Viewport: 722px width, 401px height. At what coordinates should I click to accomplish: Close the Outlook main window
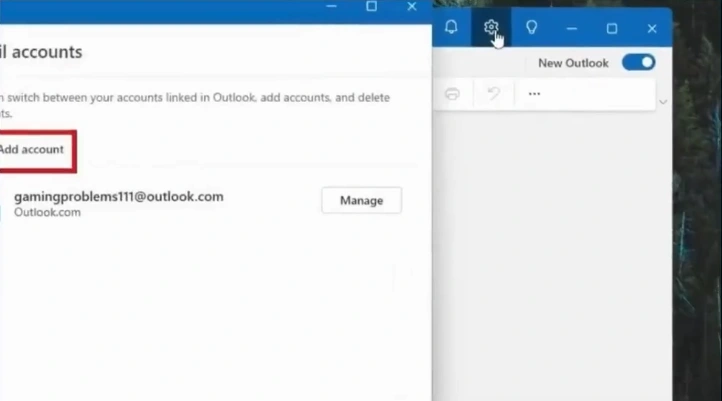click(652, 29)
